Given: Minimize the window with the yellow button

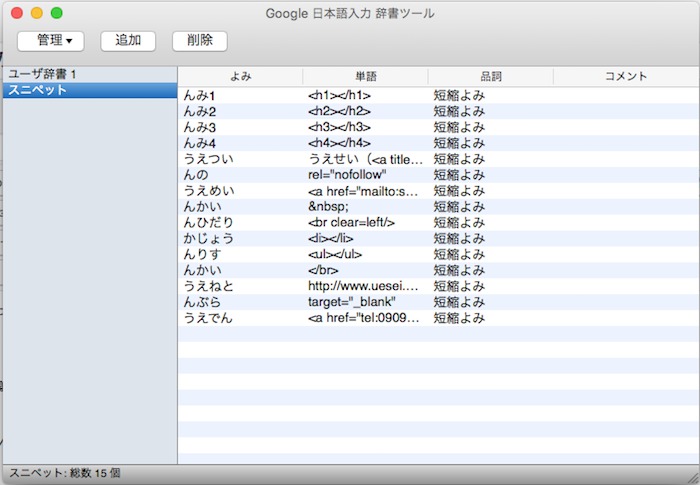Looking at the screenshot, I should [37, 13].
